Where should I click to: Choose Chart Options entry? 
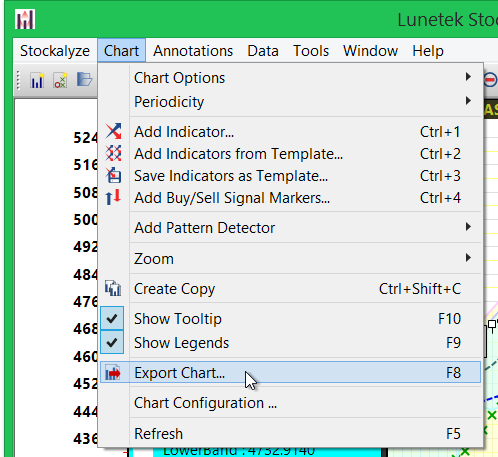290,78
